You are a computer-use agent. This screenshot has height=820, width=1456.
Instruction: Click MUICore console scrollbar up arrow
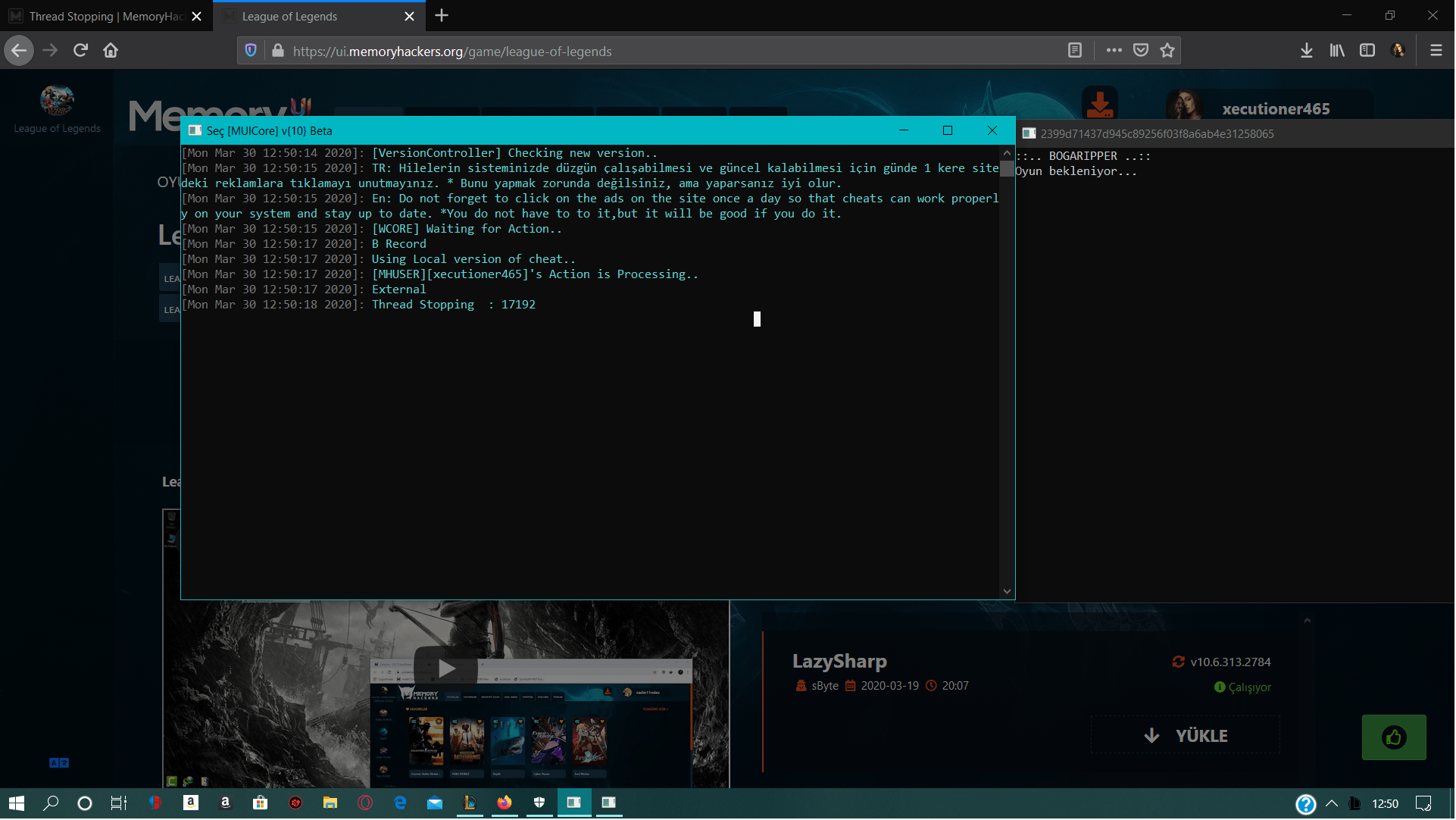click(x=1007, y=153)
